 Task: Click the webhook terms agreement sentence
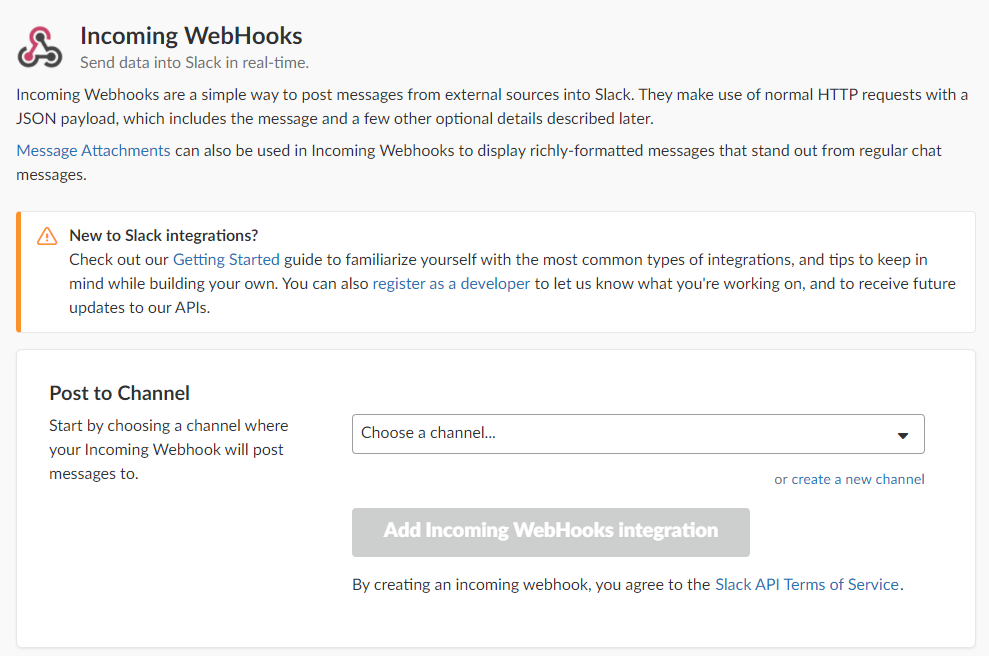(628, 585)
